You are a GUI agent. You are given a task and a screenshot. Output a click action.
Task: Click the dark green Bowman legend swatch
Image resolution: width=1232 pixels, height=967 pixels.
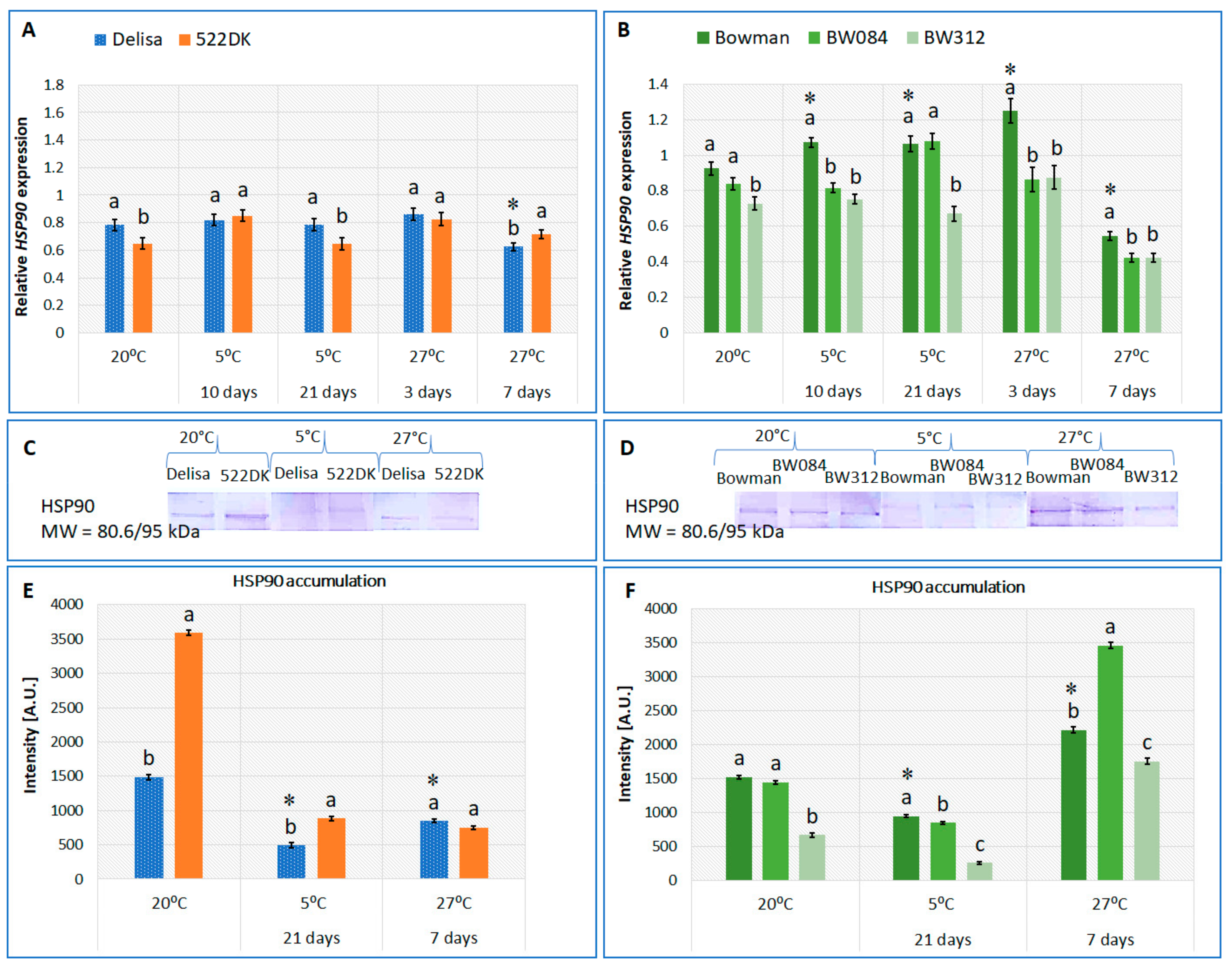(x=703, y=38)
